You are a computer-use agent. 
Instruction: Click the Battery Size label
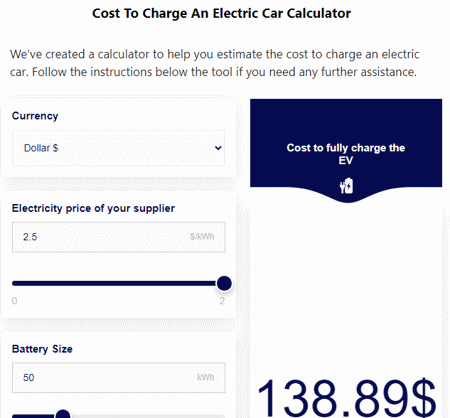tap(42, 349)
